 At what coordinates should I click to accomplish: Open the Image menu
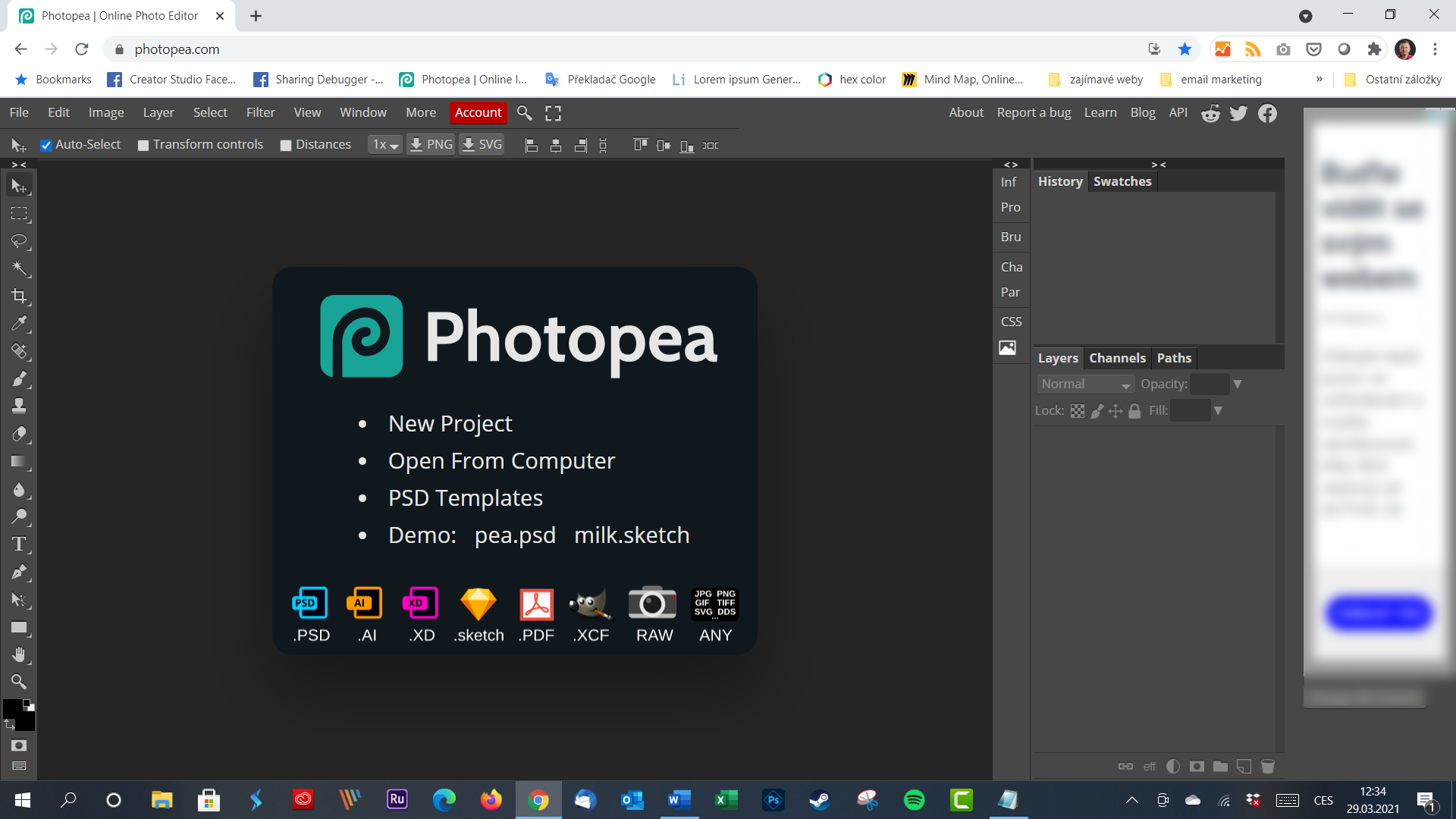pyautogui.click(x=106, y=112)
